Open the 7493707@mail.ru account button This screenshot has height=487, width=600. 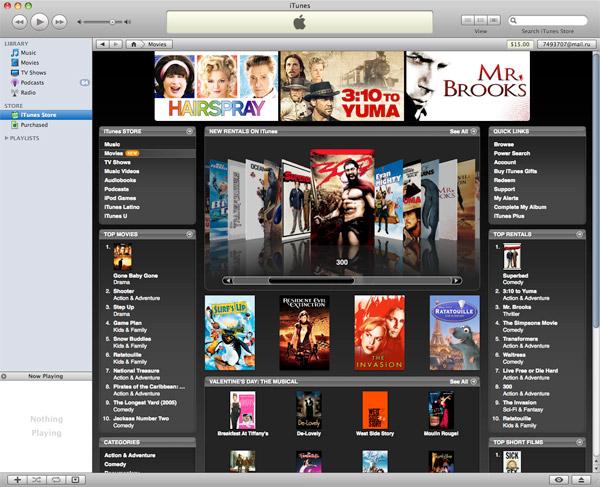pyautogui.click(x=566, y=44)
